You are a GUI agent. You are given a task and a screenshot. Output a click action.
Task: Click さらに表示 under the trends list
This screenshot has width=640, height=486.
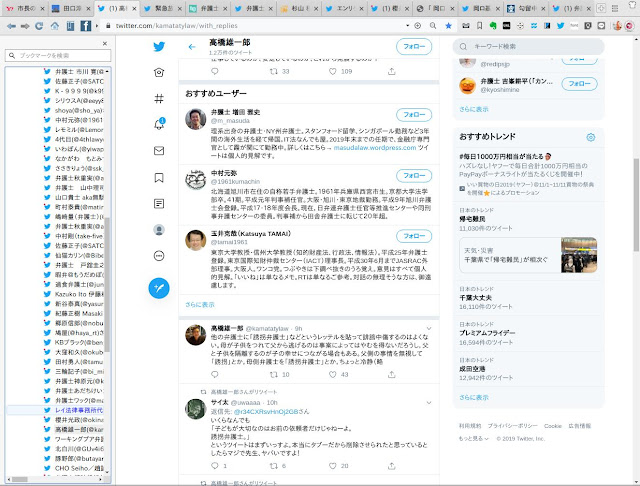[x=474, y=397]
